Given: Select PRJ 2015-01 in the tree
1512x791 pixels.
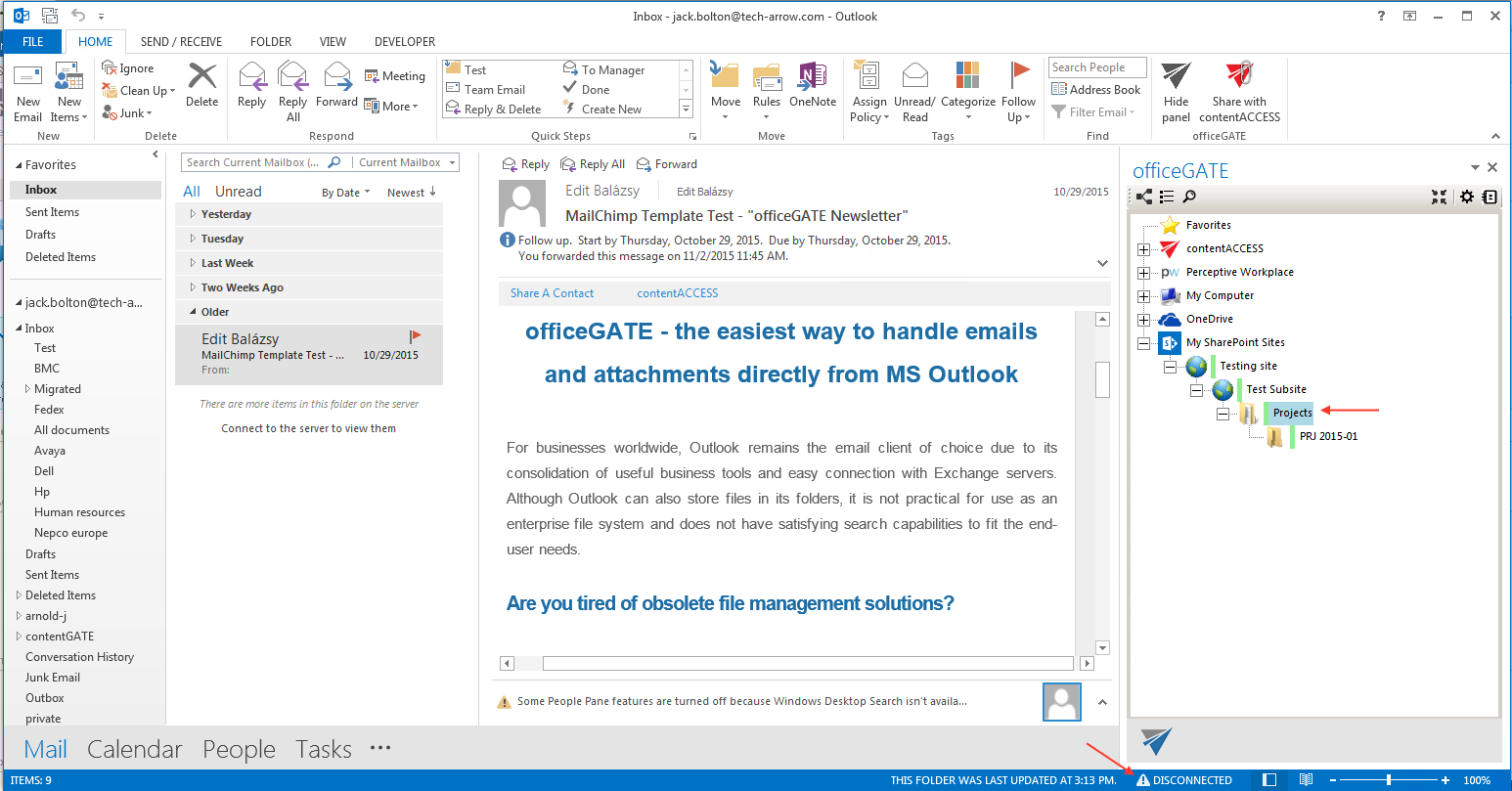Looking at the screenshot, I should coord(1328,436).
